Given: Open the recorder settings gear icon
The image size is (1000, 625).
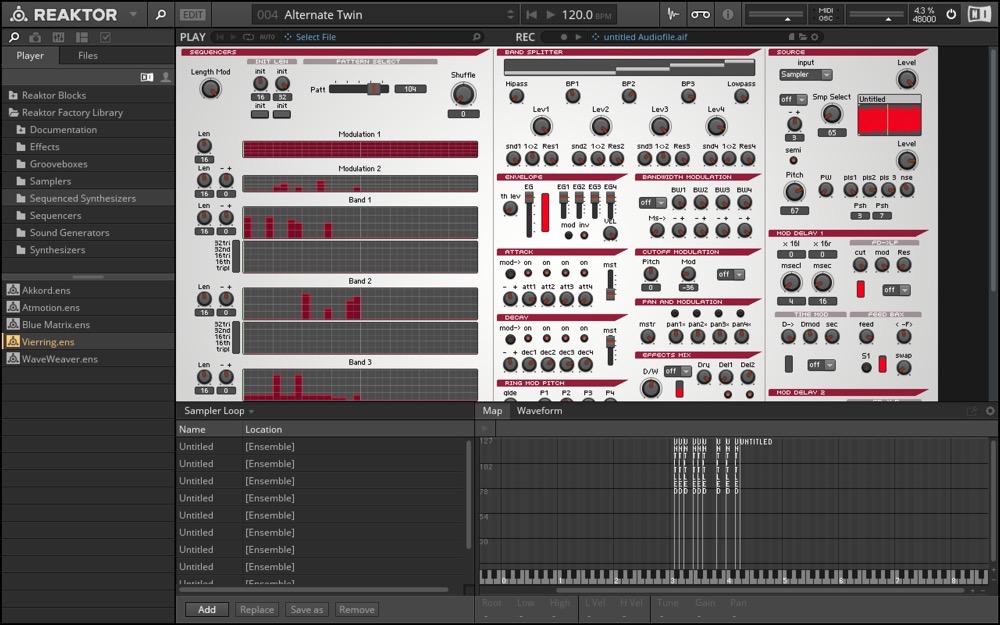Looking at the screenshot, I should (814, 37).
